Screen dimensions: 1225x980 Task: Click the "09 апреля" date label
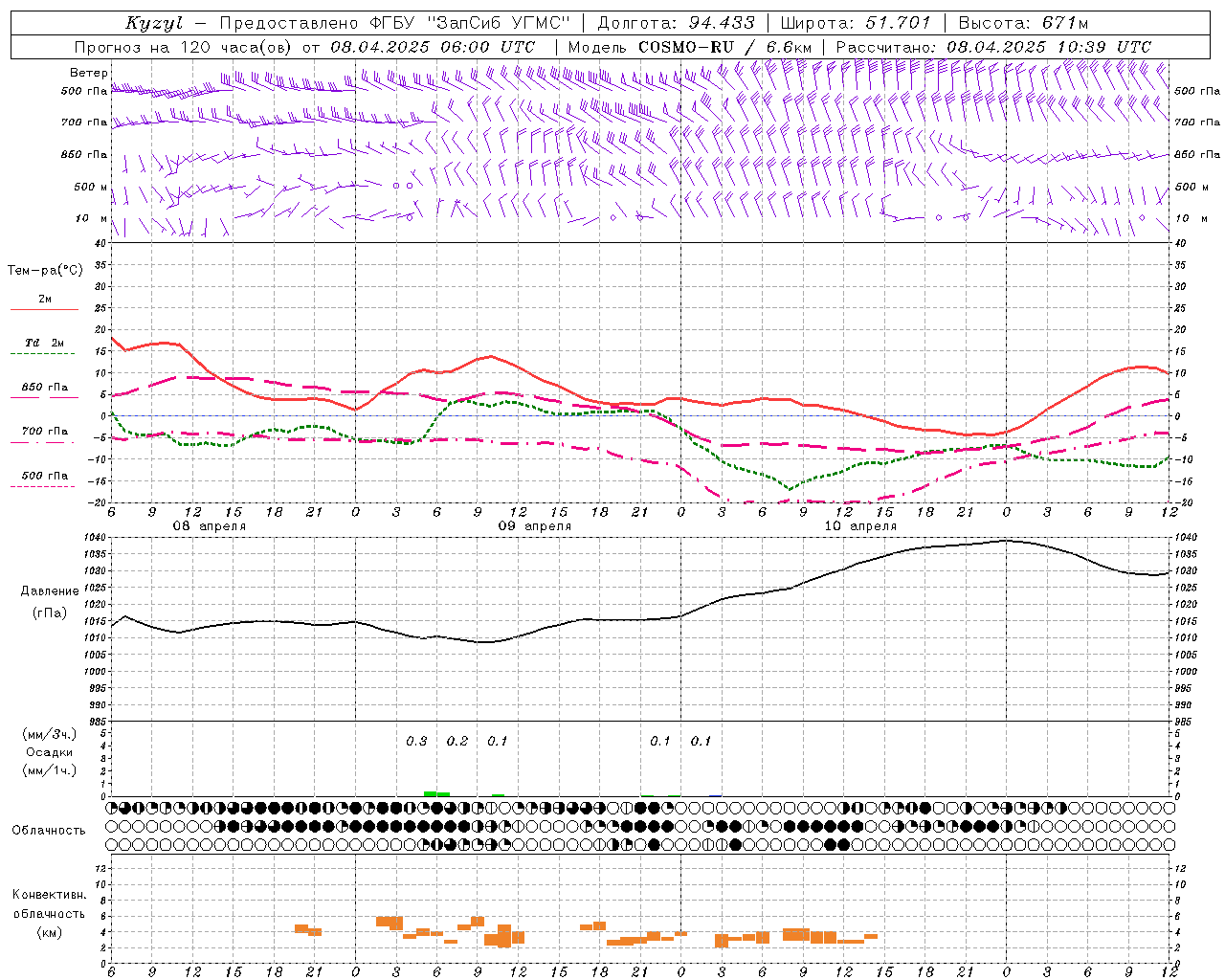point(535,526)
